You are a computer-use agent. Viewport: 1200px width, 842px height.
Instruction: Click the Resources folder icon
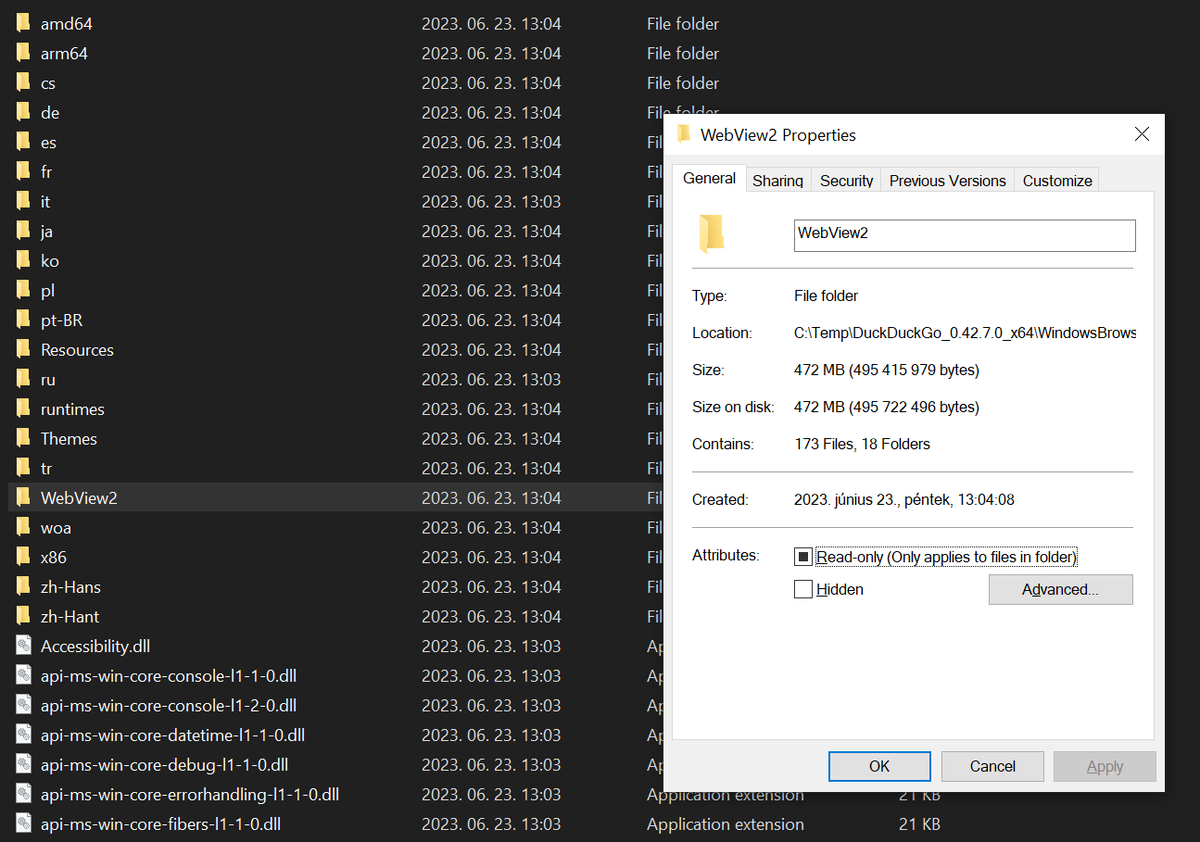click(24, 350)
